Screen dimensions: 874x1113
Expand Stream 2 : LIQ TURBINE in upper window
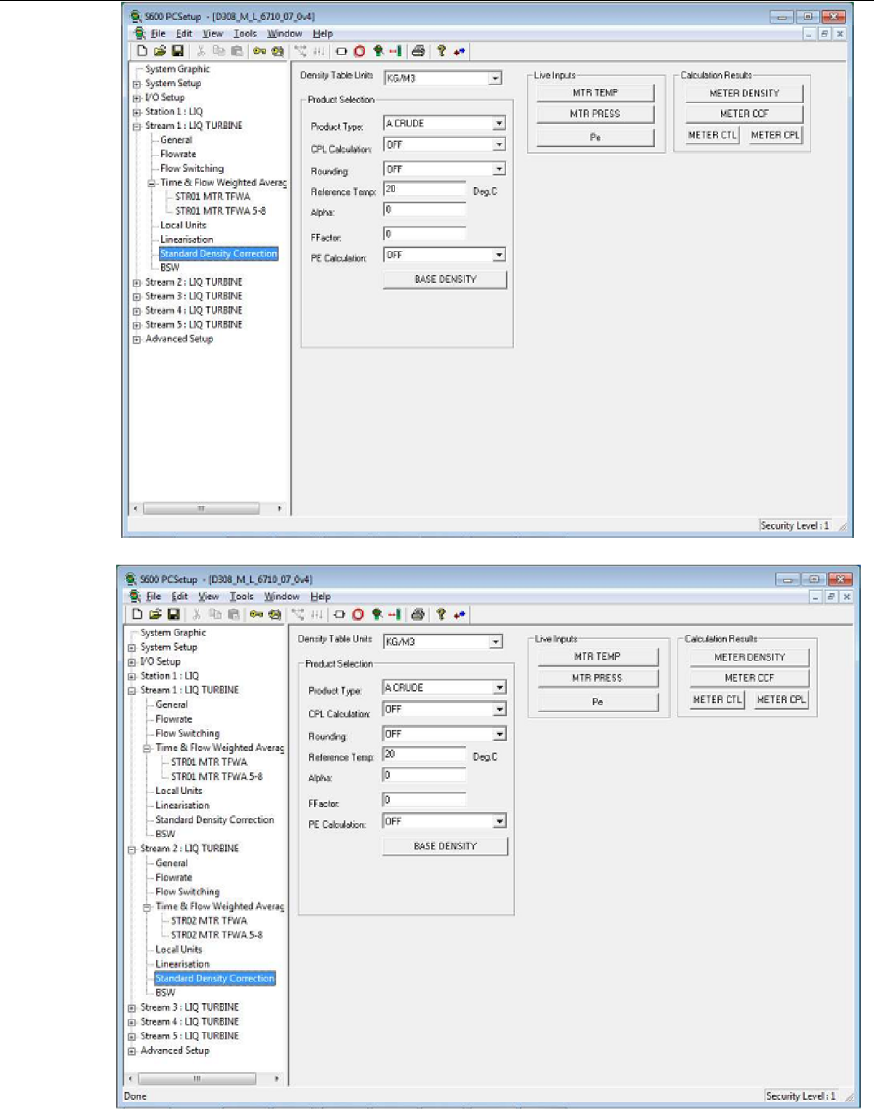click(x=137, y=283)
